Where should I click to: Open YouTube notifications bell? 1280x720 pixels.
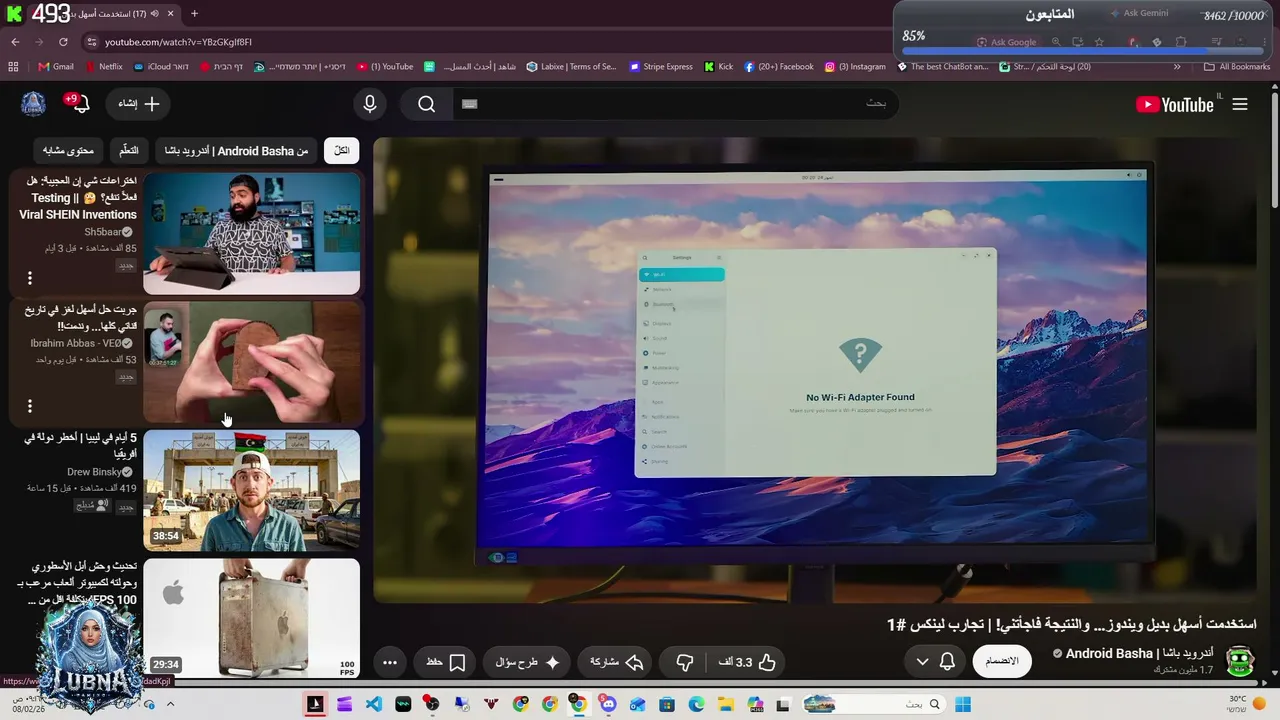[80, 104]
